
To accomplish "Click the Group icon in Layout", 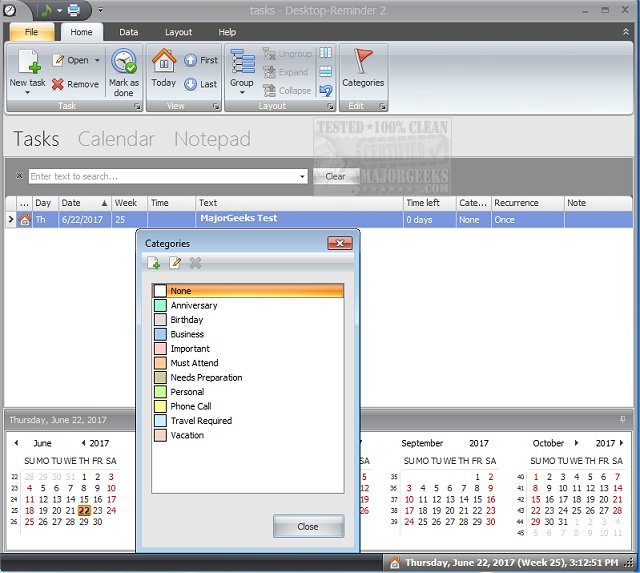I will click(x=241, y=62).
